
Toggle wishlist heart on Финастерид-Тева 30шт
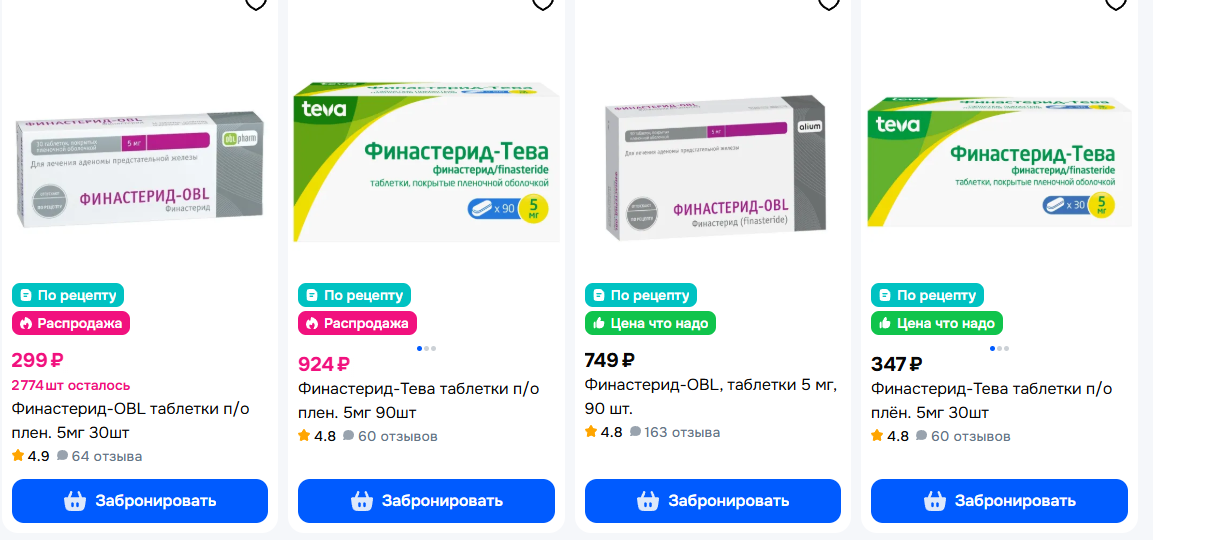pos(1116,3)
